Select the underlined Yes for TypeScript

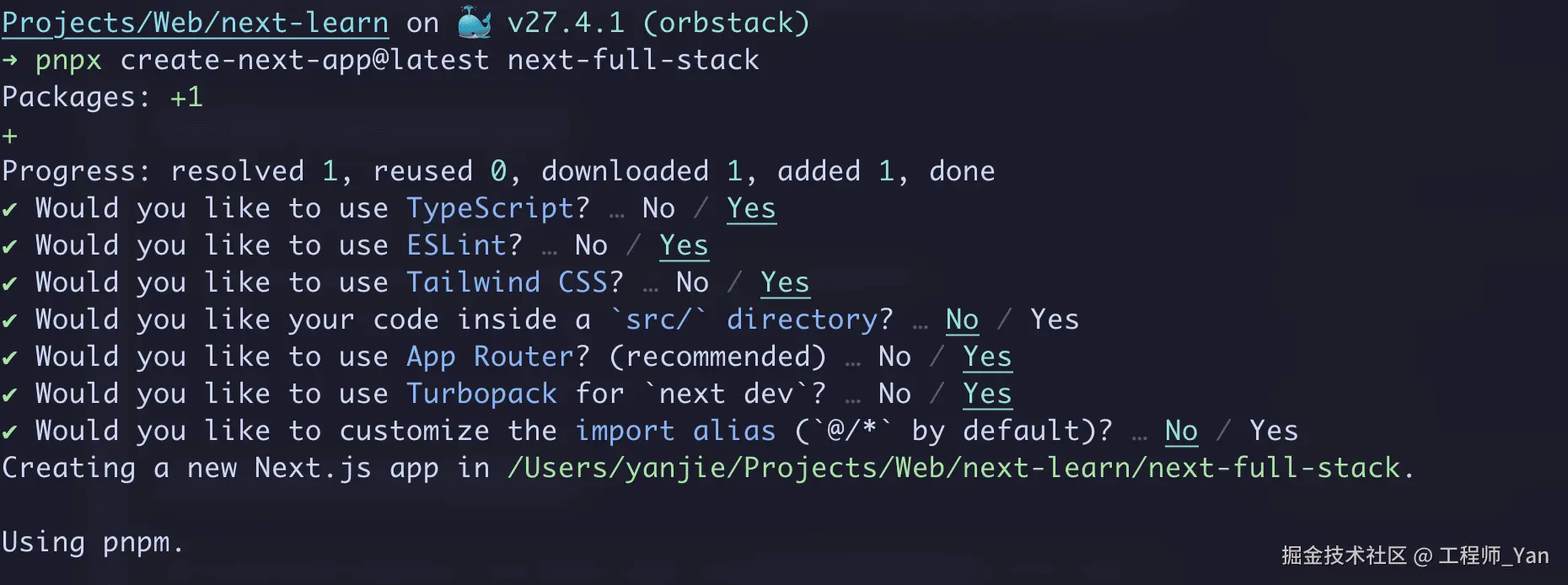pyautogui.click(x=751, y=208)
